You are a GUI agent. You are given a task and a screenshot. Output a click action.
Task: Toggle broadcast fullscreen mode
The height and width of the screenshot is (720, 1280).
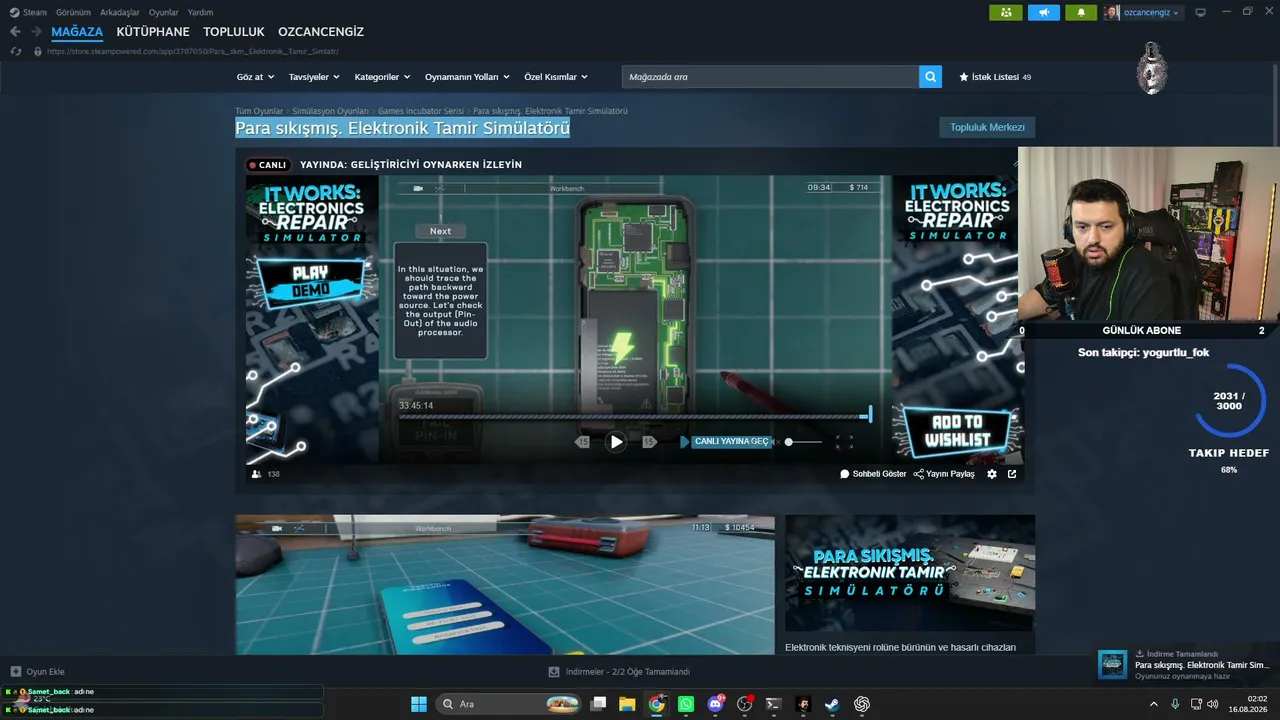point(844,442)
